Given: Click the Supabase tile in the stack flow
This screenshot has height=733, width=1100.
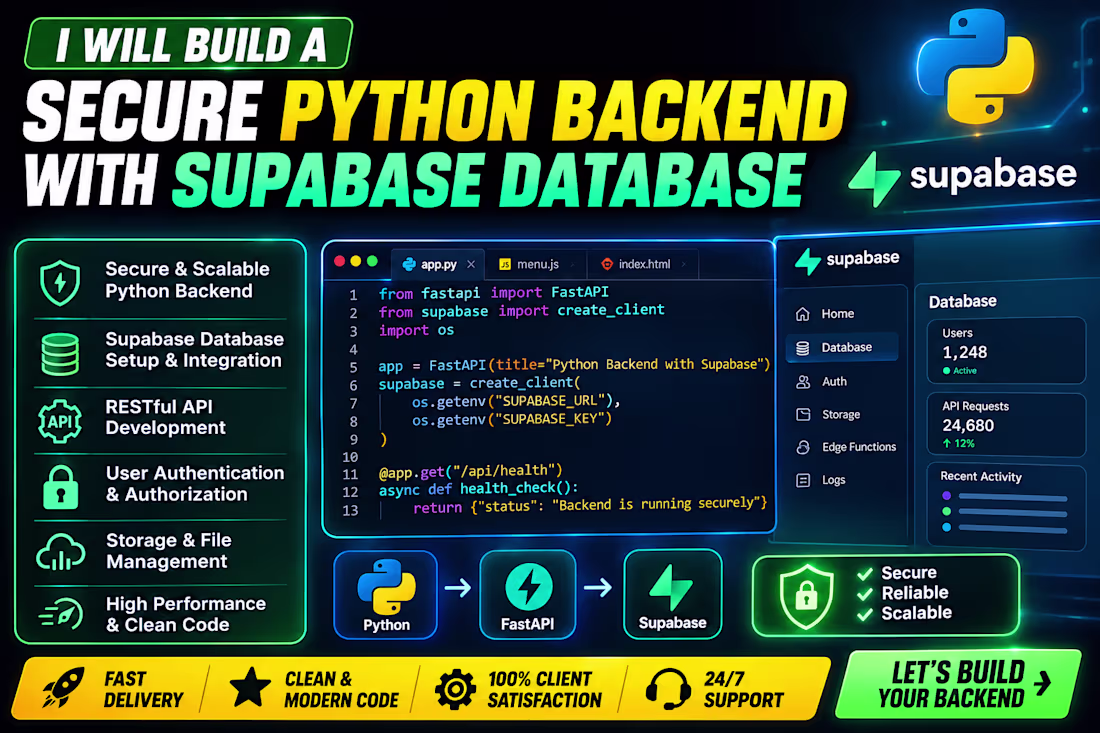Looking at the screenshot, I should (x=672, y=593).
